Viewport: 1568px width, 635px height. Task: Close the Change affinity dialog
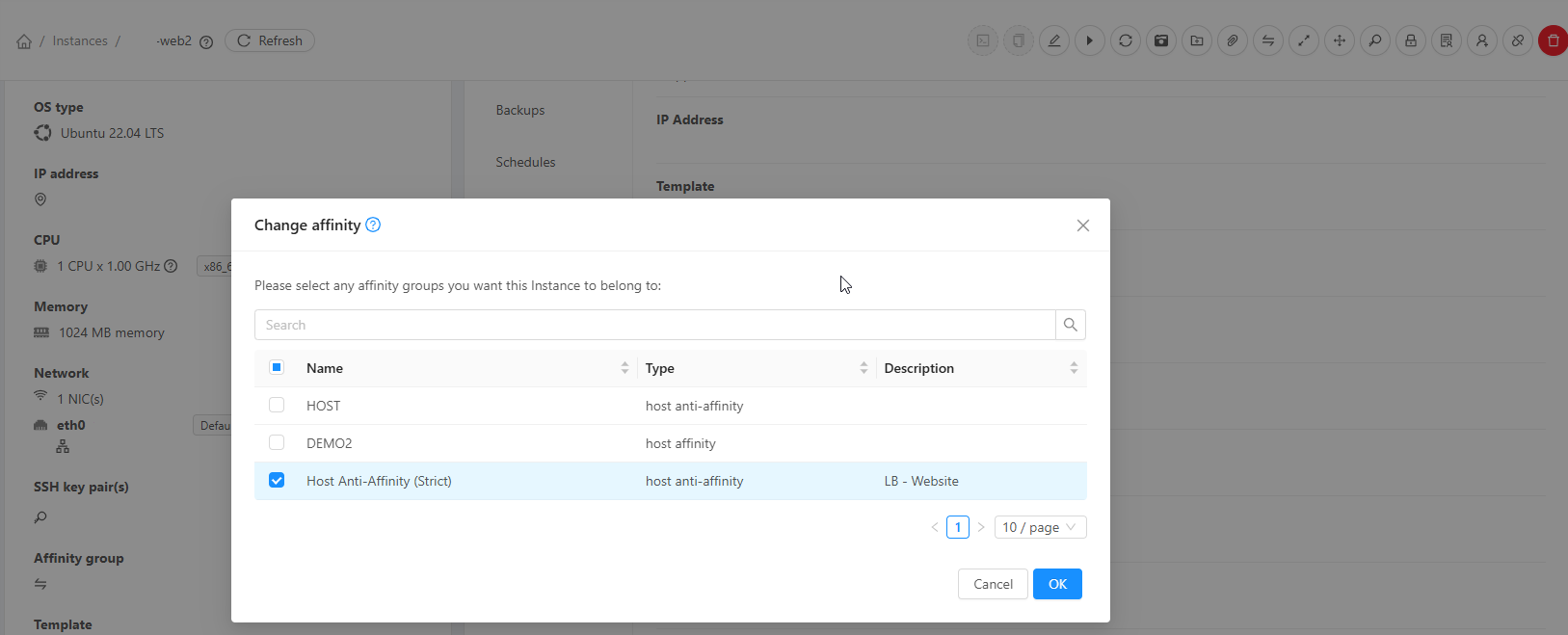click(1082, 225)
